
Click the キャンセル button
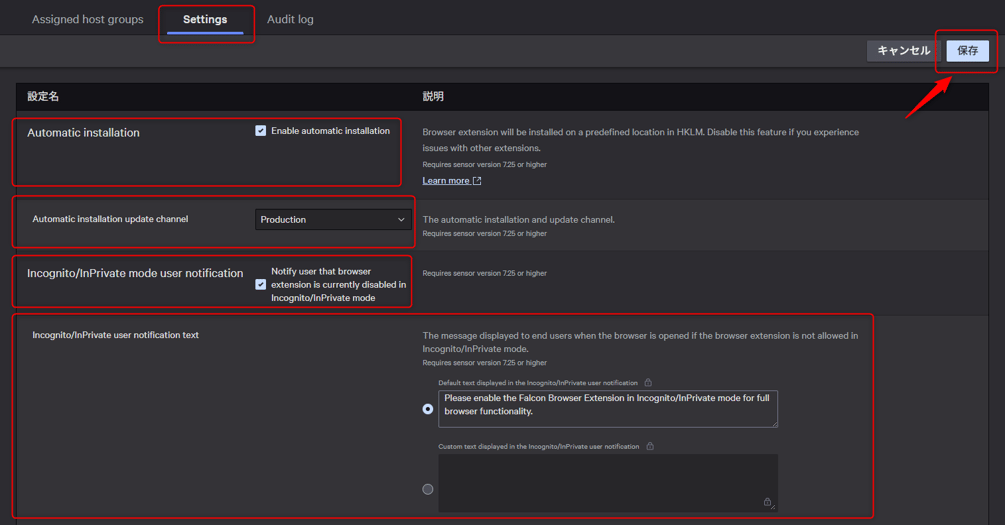(x=903, y=51)
